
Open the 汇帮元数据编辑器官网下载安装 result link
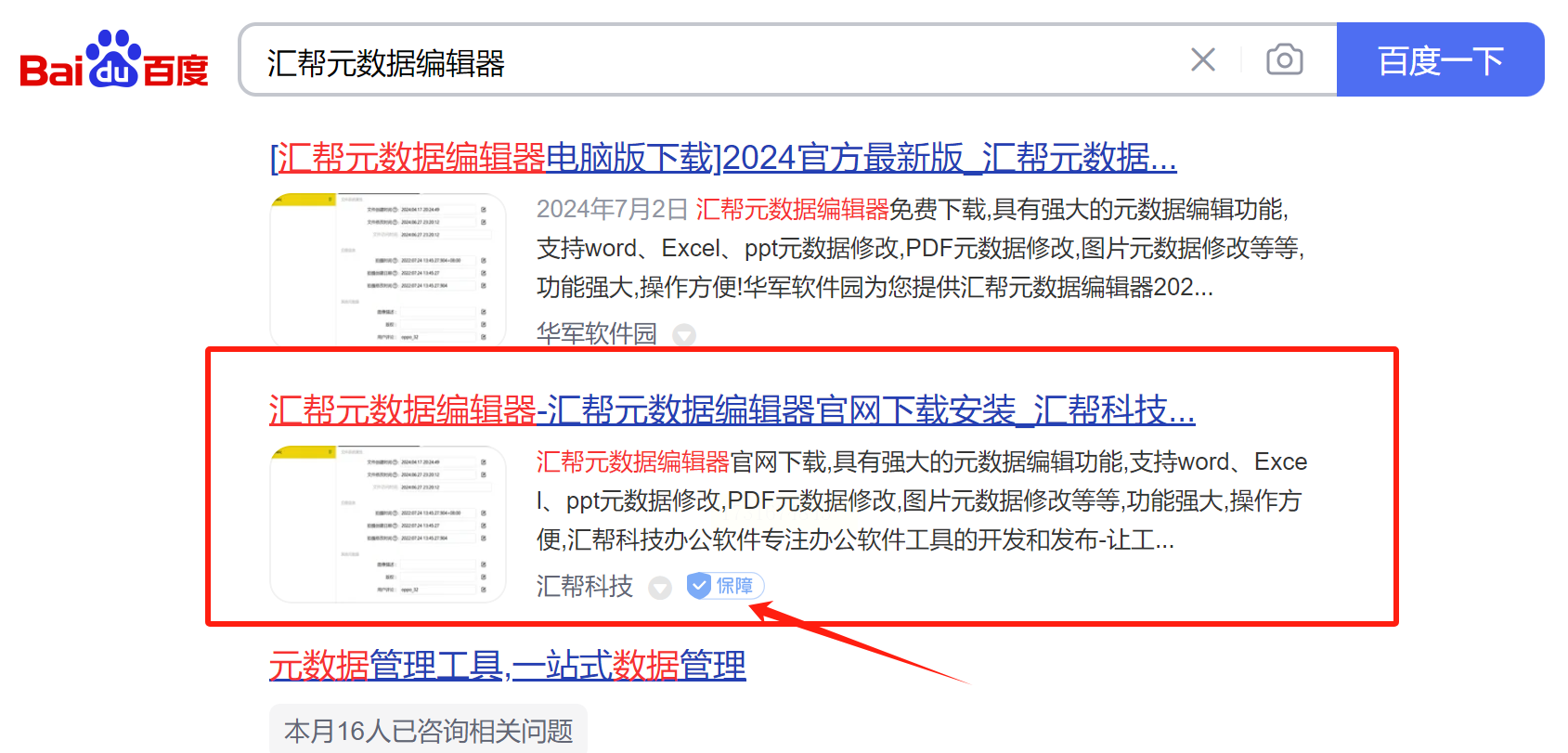732,409
